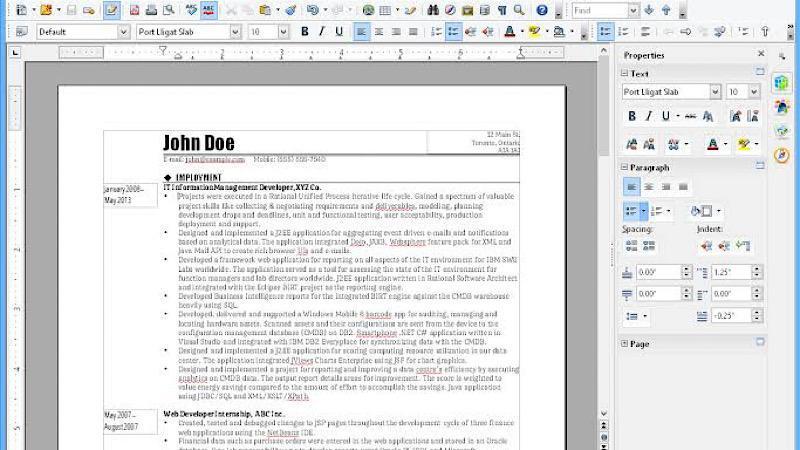Open the sidebar font size dropdown
Viewport: 800px width, 450px height.
pos(754,92)
